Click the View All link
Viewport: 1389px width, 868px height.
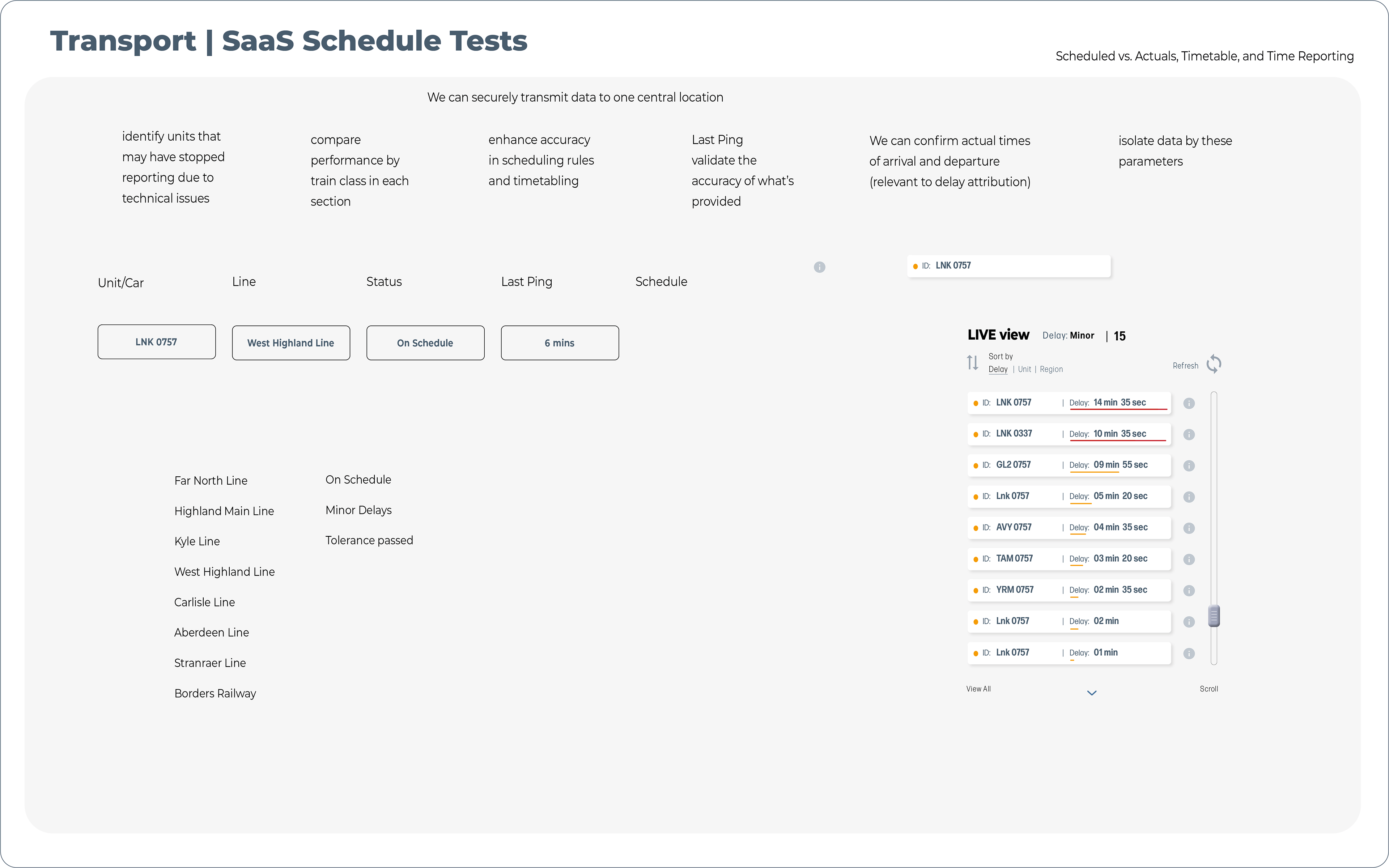978,689
